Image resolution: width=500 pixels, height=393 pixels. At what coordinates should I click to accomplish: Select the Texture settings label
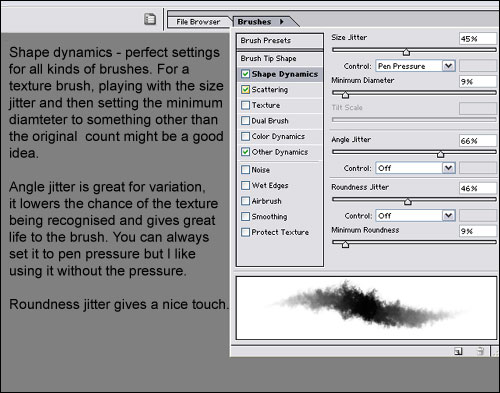point(266,105)
